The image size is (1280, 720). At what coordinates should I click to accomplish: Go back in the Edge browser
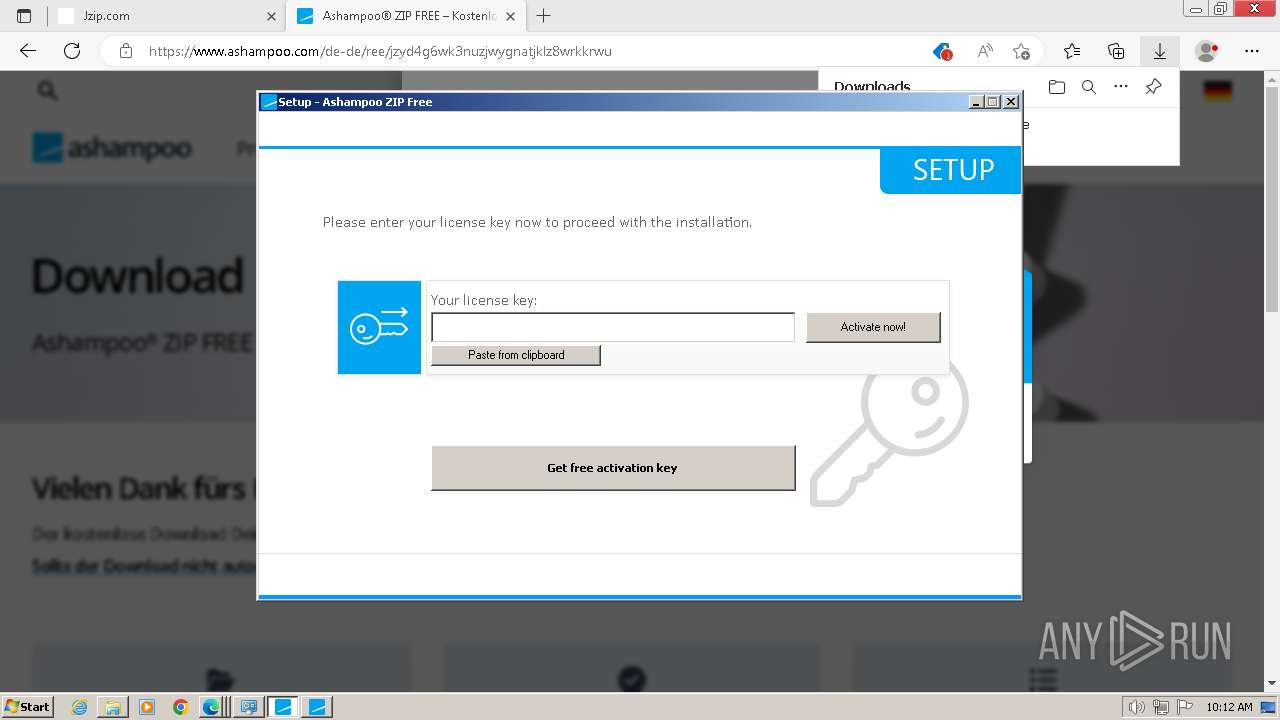pyautogui.click(x=28, y=51)
